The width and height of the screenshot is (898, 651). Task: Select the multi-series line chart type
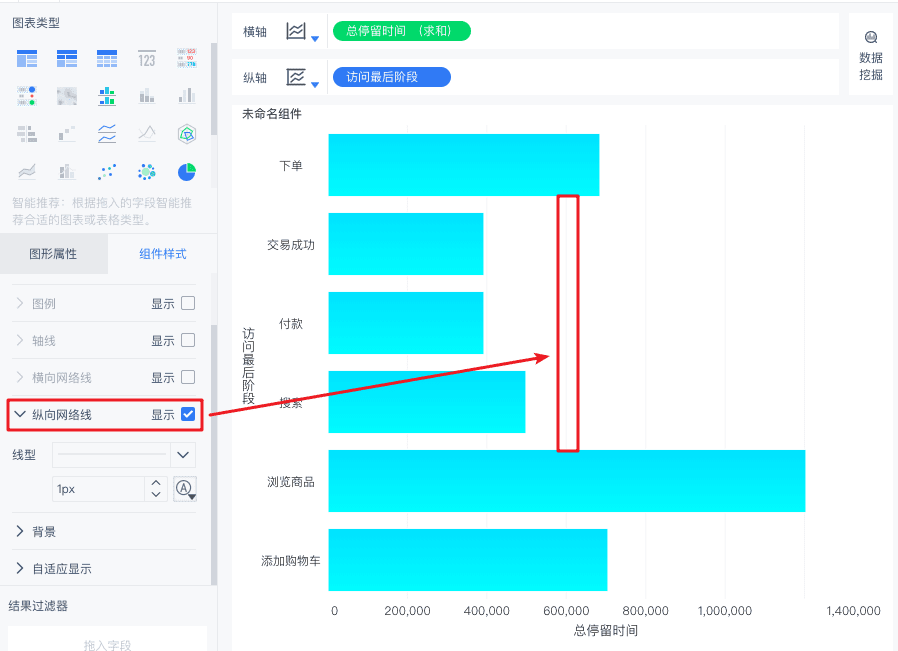point(147,133)
